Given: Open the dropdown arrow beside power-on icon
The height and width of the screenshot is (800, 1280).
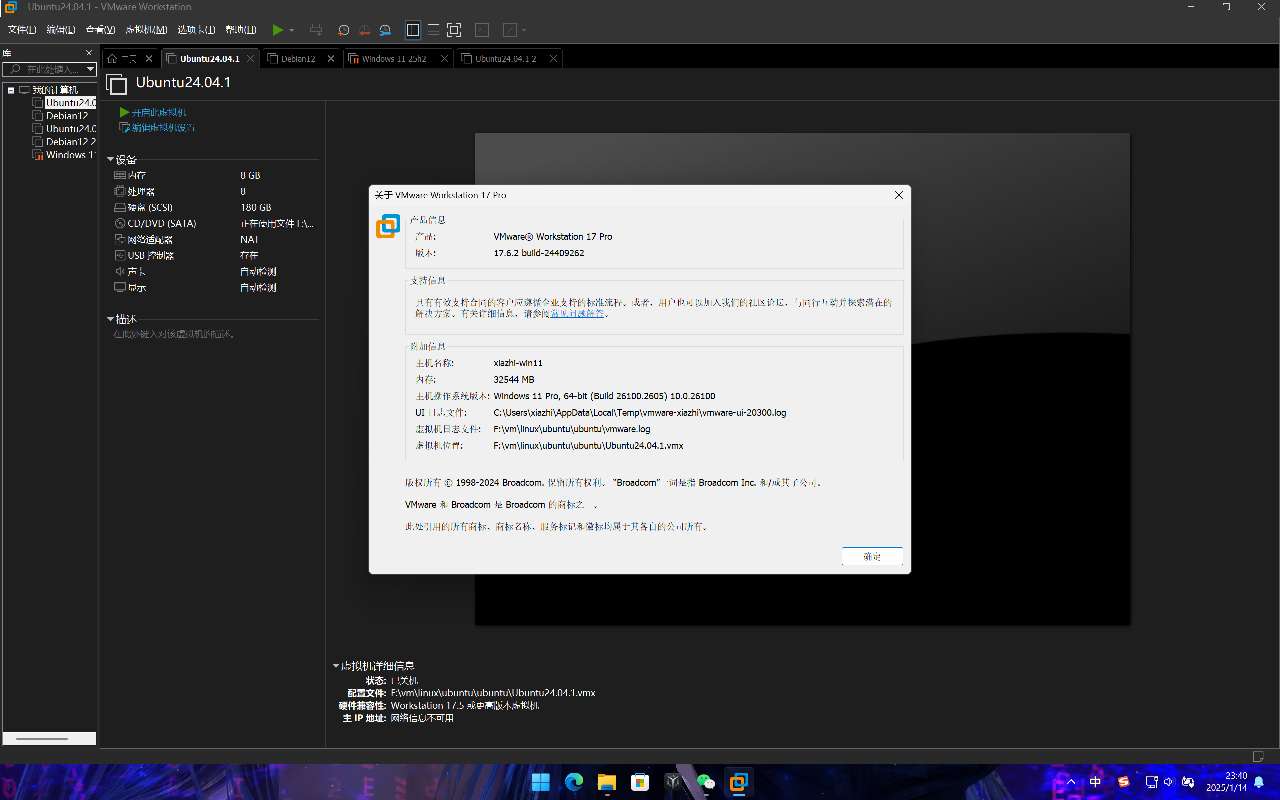Looking at the screenshot, I should (x=292, y=31).
